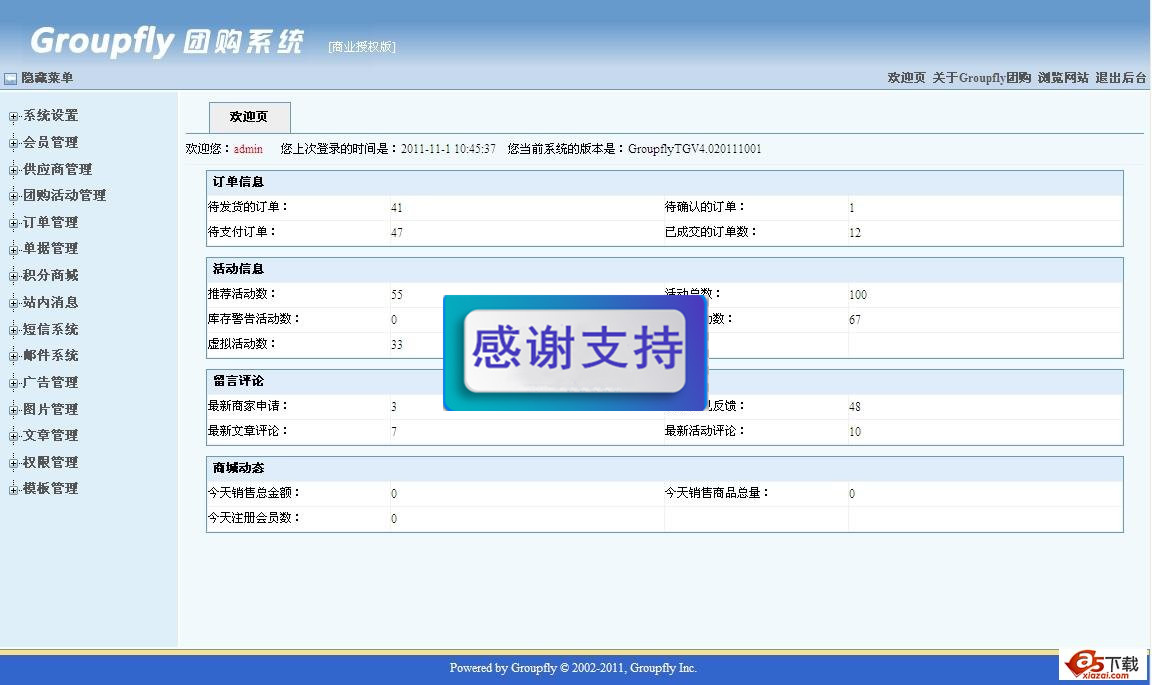Open 单据管理 in the sidebar
Screen dimensions: 1152x685
[50, 248]
